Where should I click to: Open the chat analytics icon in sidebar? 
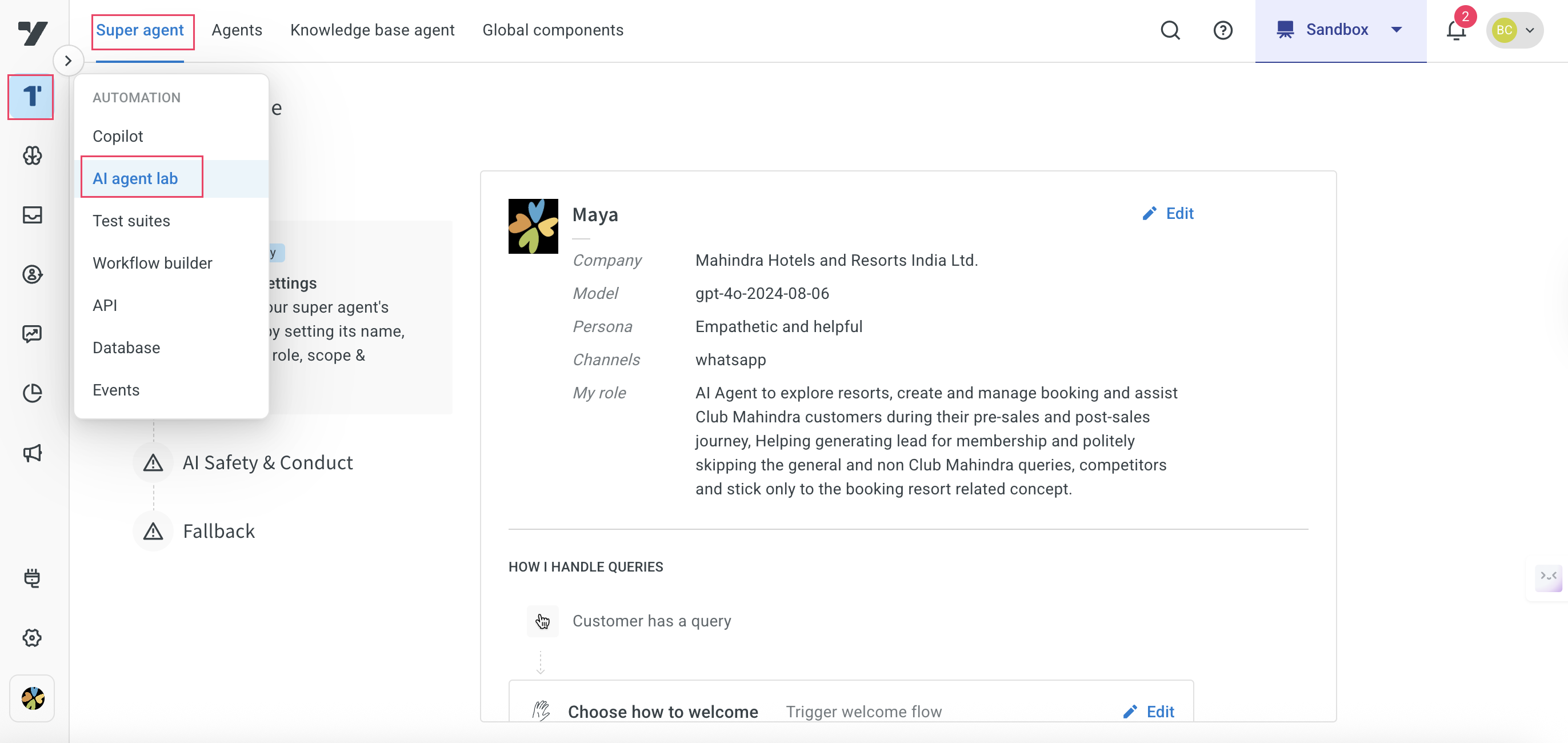tap(32, 334)
